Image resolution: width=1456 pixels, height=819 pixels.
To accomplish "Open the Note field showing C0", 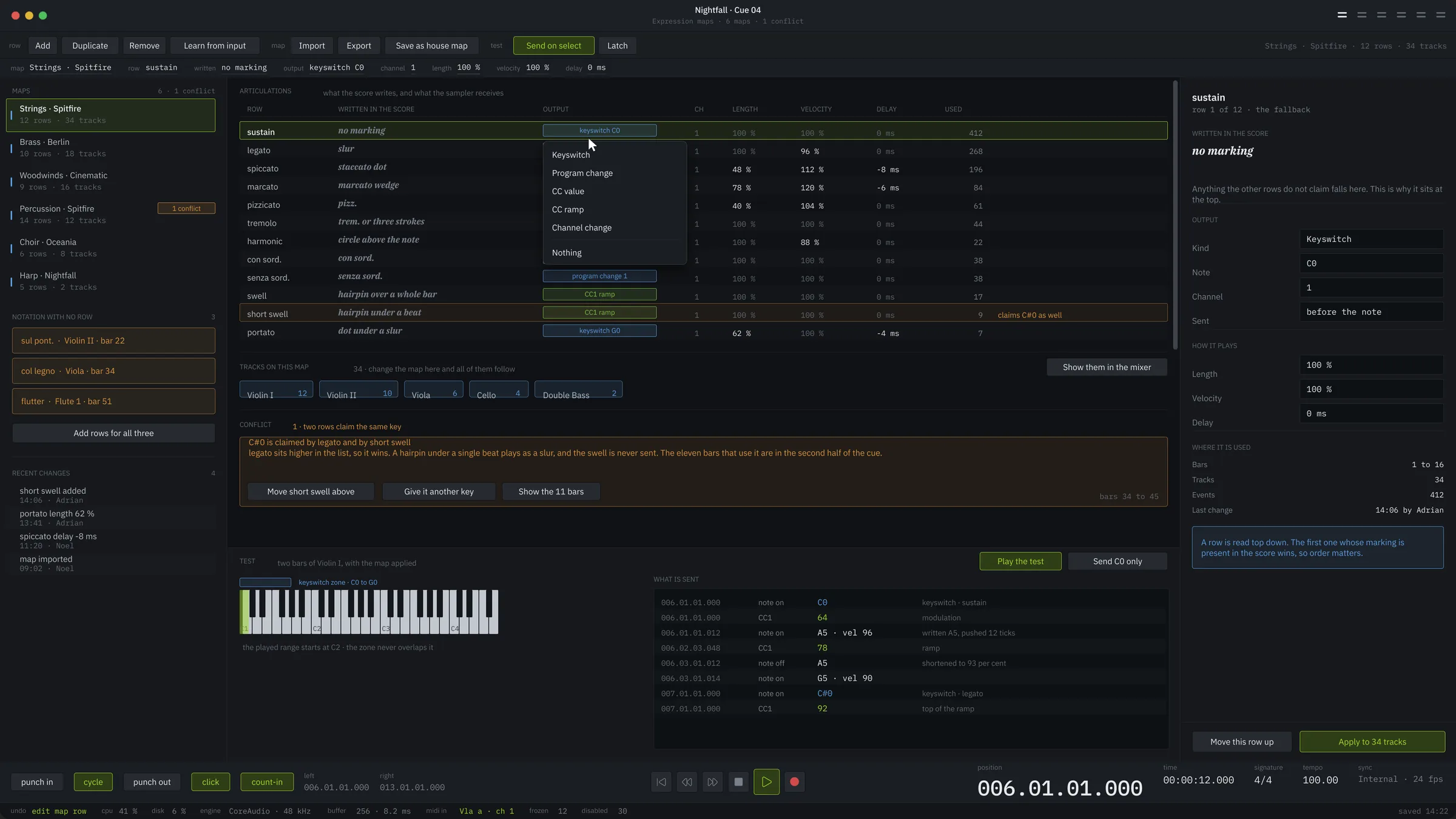I will pos(1371,263).
